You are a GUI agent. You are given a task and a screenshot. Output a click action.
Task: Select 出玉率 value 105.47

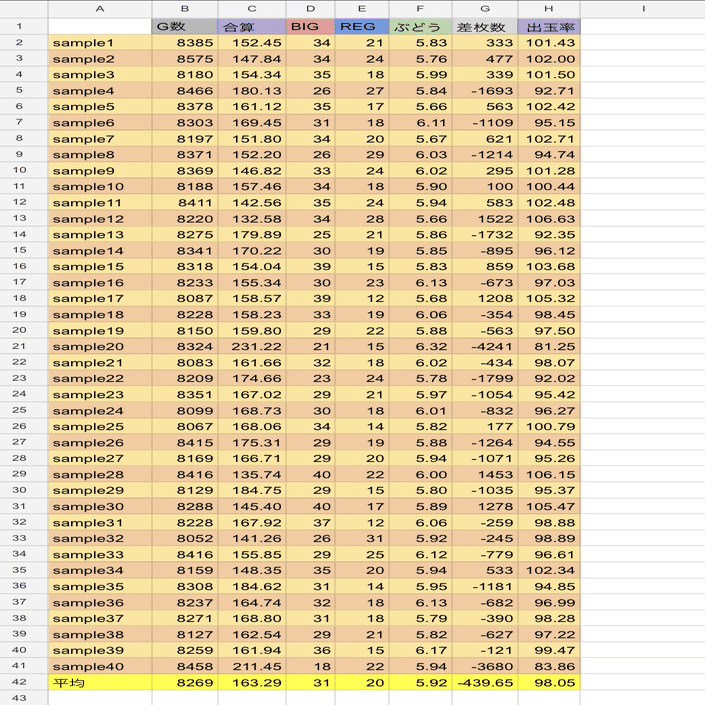pyautogui.click(x=549, y=507)
